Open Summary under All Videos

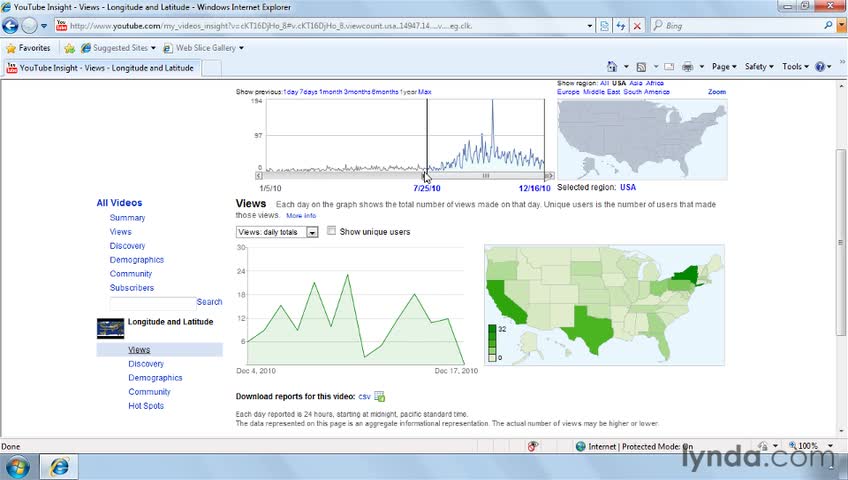tap(127, 218)
